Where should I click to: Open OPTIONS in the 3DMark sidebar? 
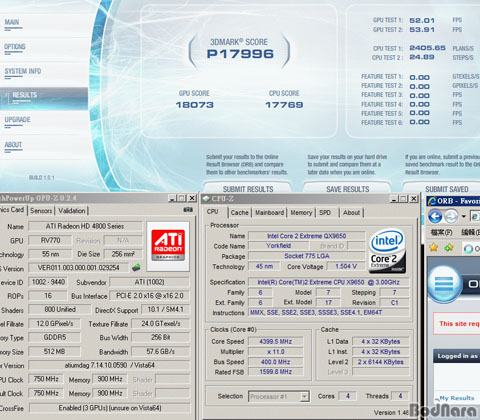click(x=15, y=47)
